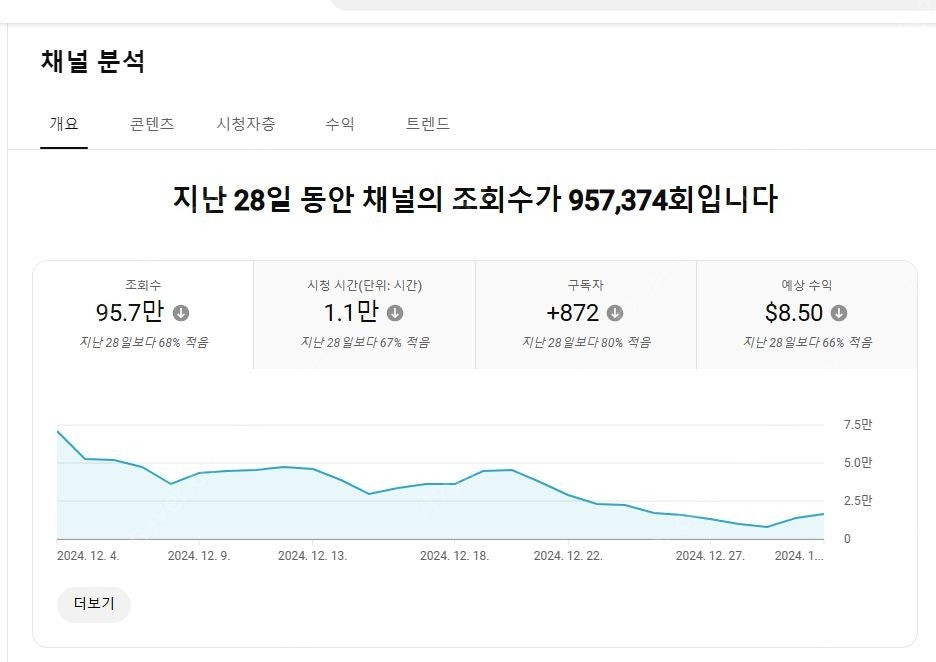Select the 개요 tab
This screenshot has width=936, height=662.
63,124
